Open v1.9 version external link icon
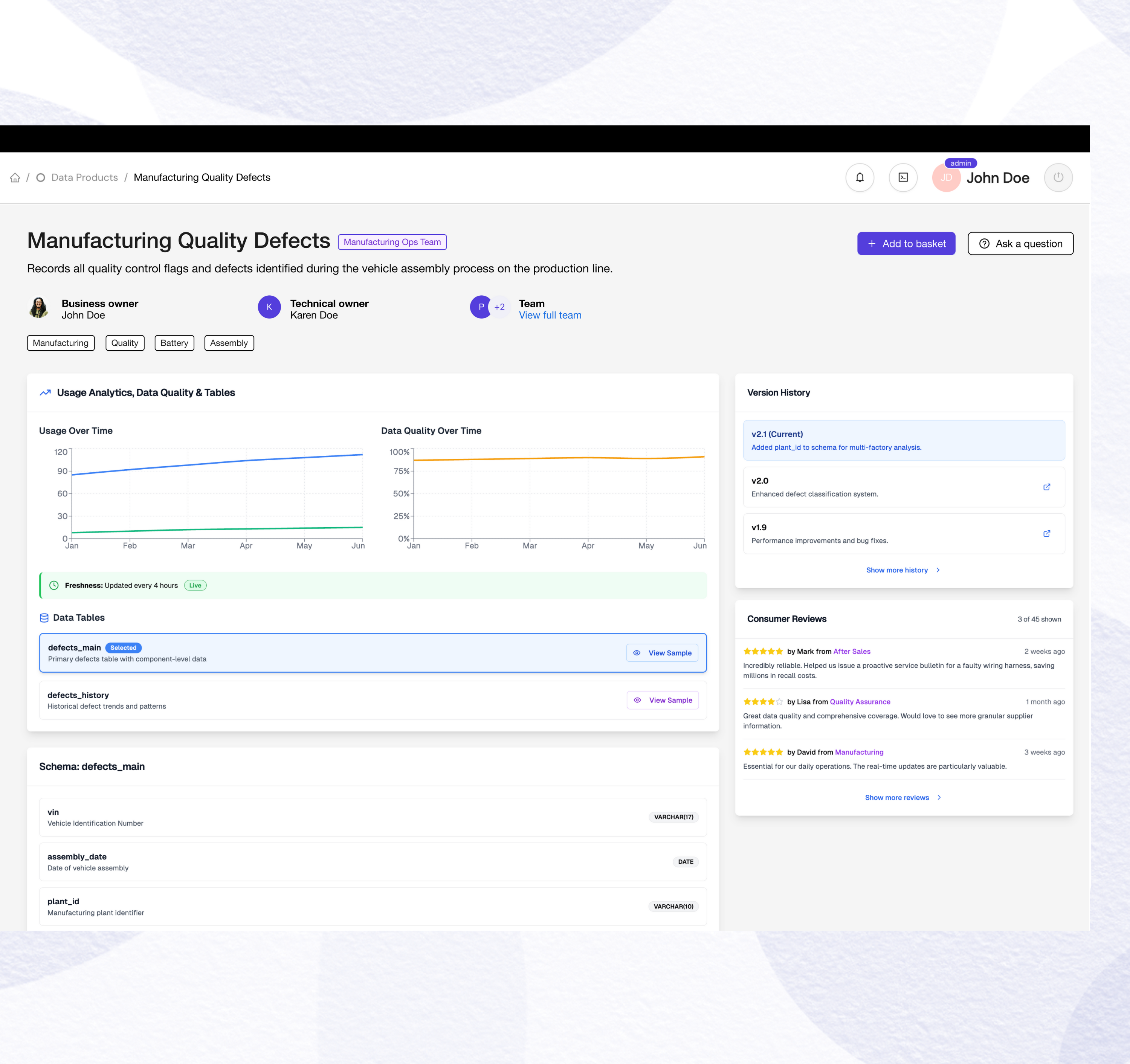The width and height of the screenshot is (1130, 1064). click(1046, 534)
